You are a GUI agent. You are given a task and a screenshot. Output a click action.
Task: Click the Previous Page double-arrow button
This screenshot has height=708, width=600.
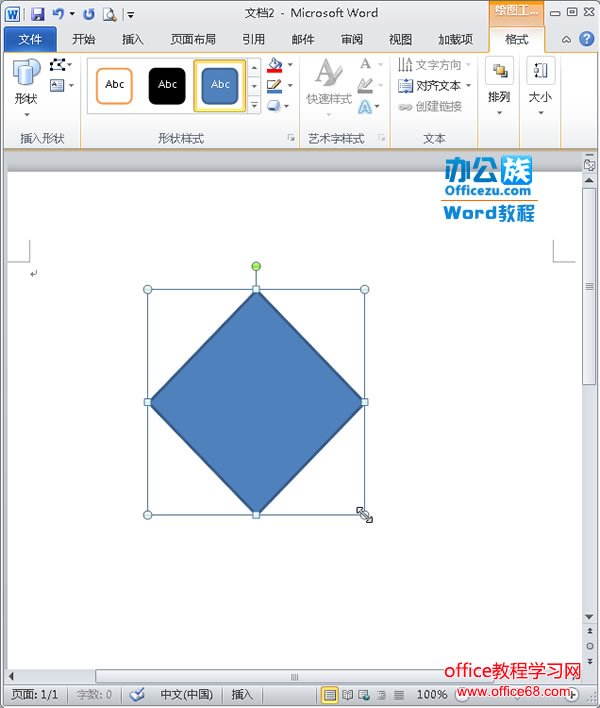point(590,631)
